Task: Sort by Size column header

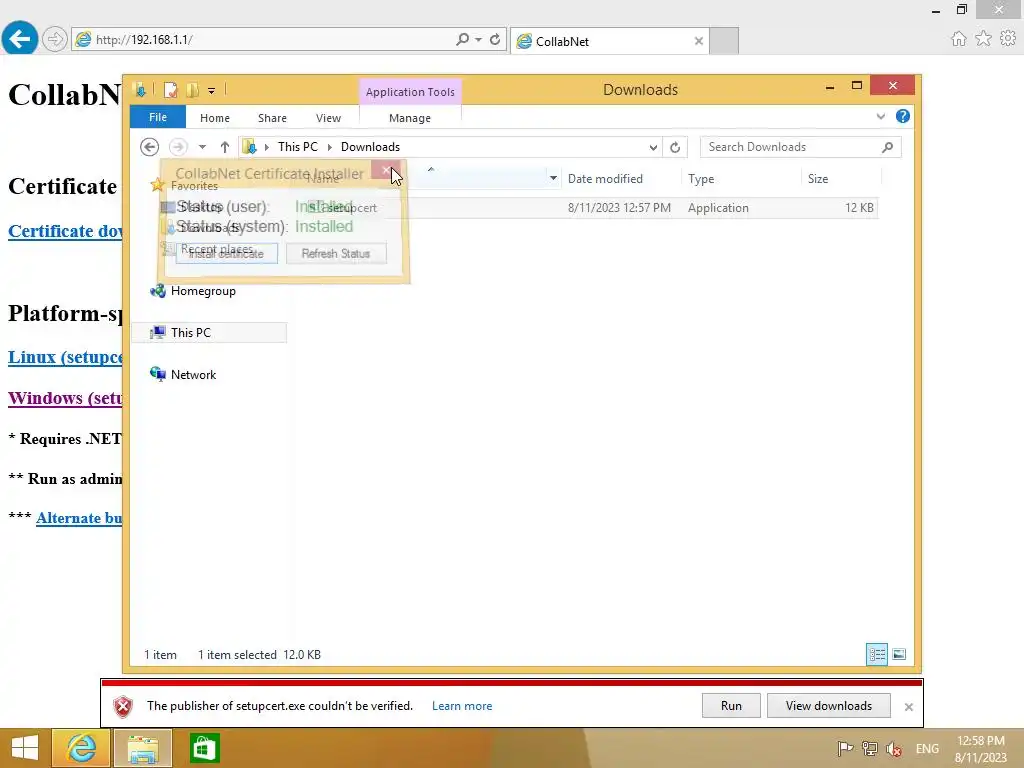Action: click(818, 179)
